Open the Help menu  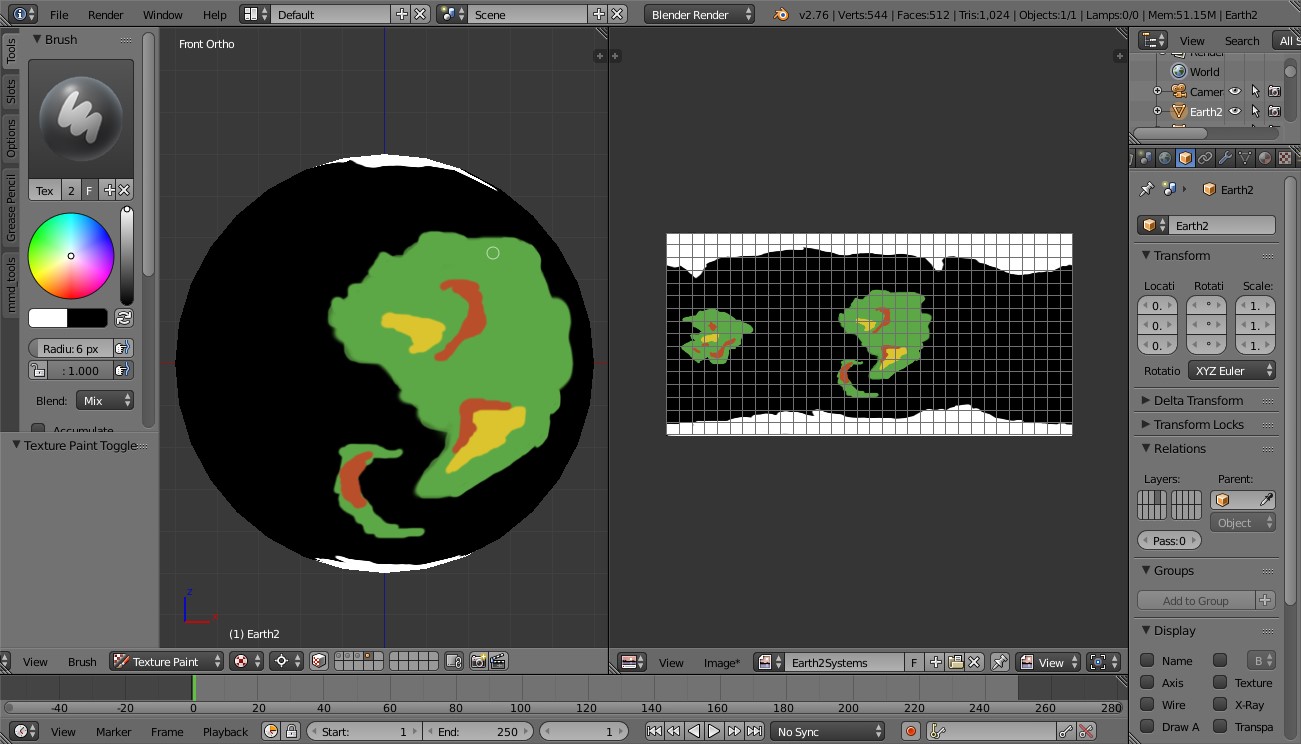coord(214,15)
